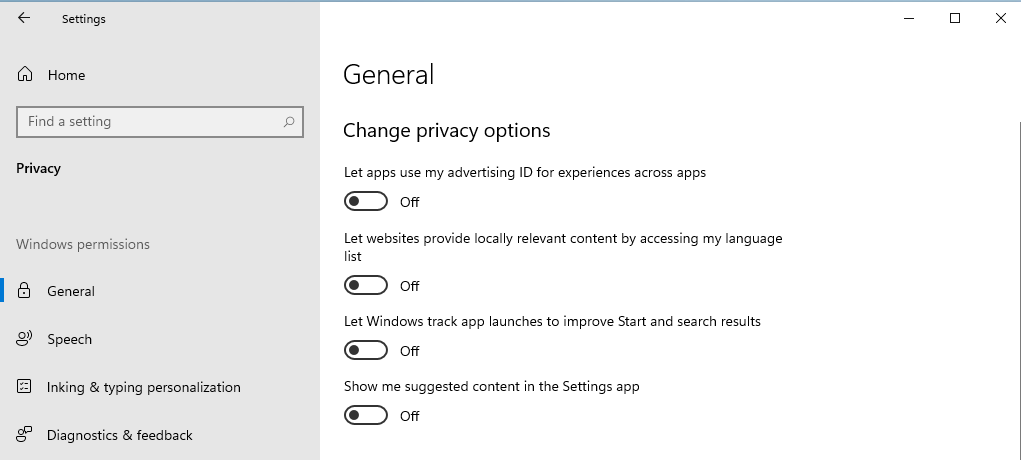This screenshot has height=460, width=1021.
Task: Focus the 'Find a setting' search field
Action: (x=150, y=122)
